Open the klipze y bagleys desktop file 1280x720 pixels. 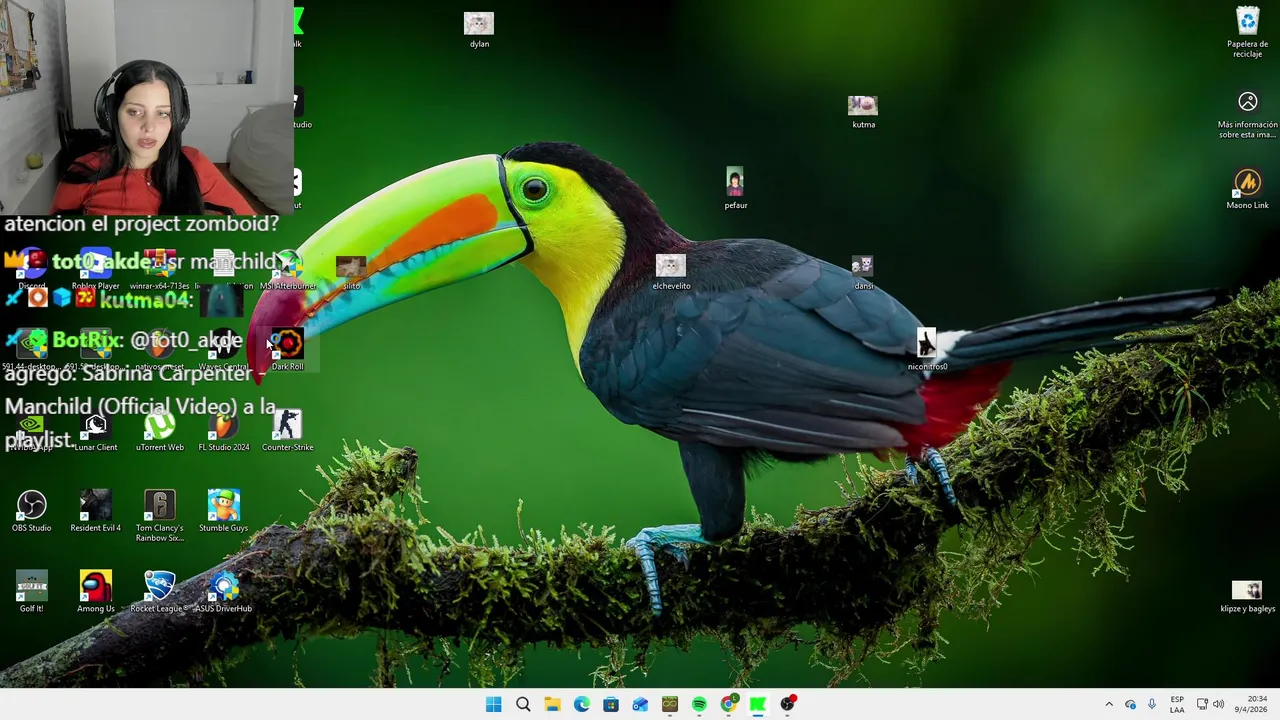(x=1247, y=596)
